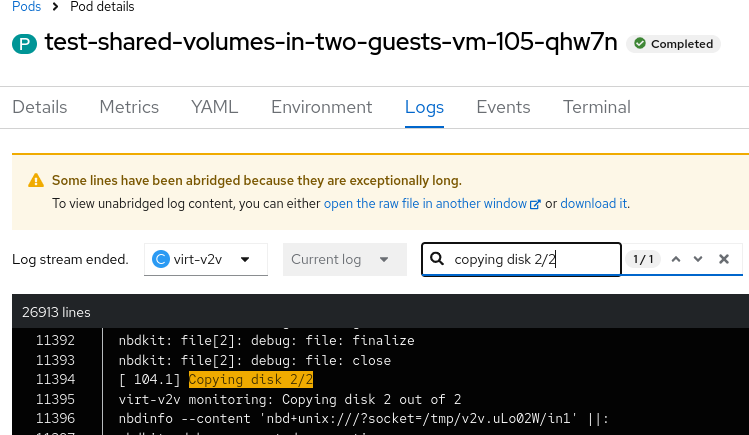Switch to the Details tab
The width and height of the screenshot is (749, 435).
40,107
